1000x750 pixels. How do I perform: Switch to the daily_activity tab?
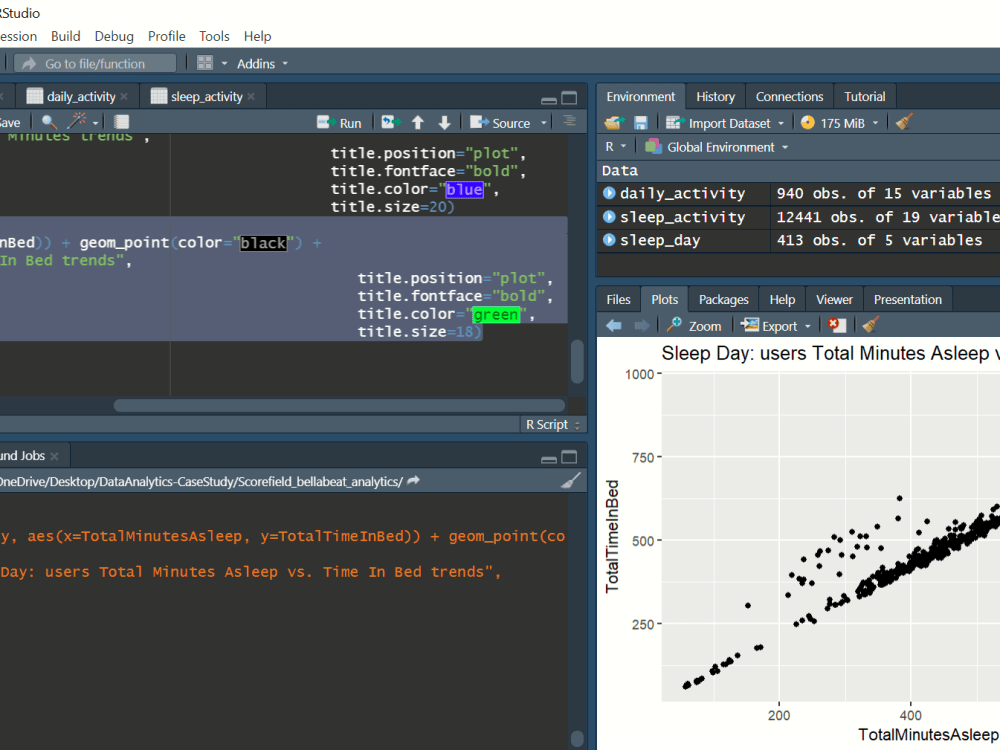tap(80, 96)
